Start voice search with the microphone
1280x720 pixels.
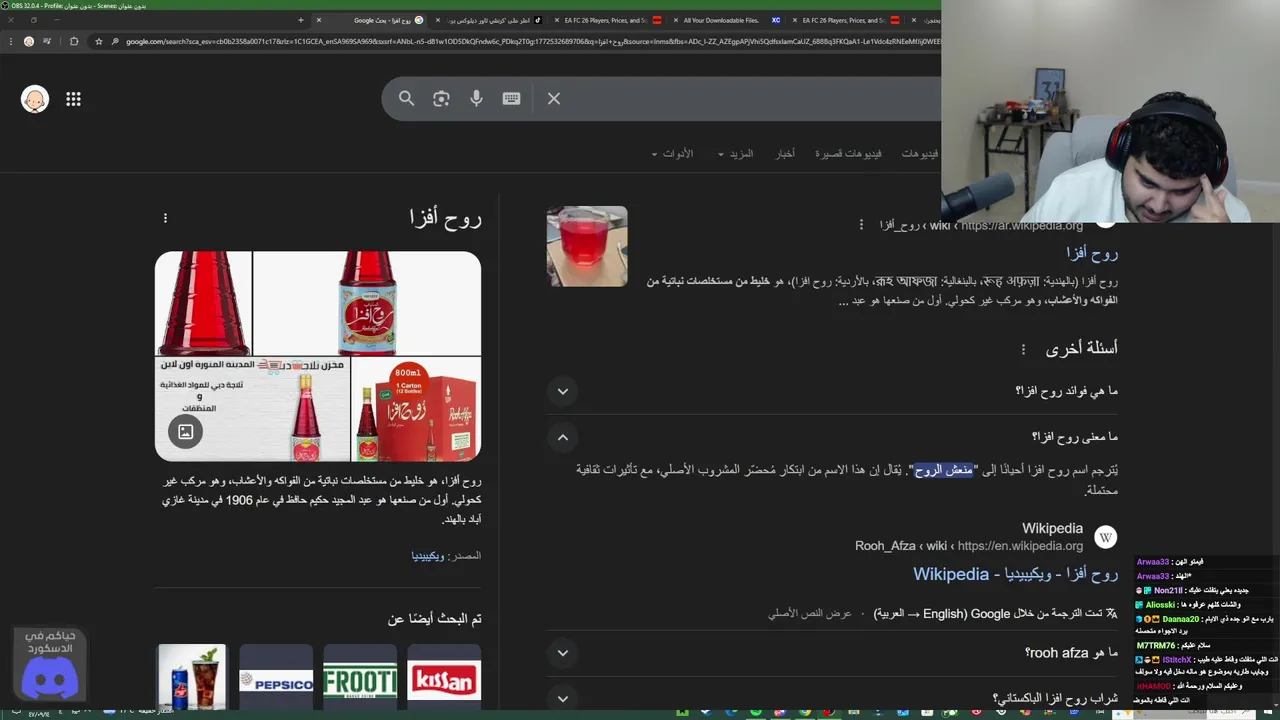click(476, 98)
